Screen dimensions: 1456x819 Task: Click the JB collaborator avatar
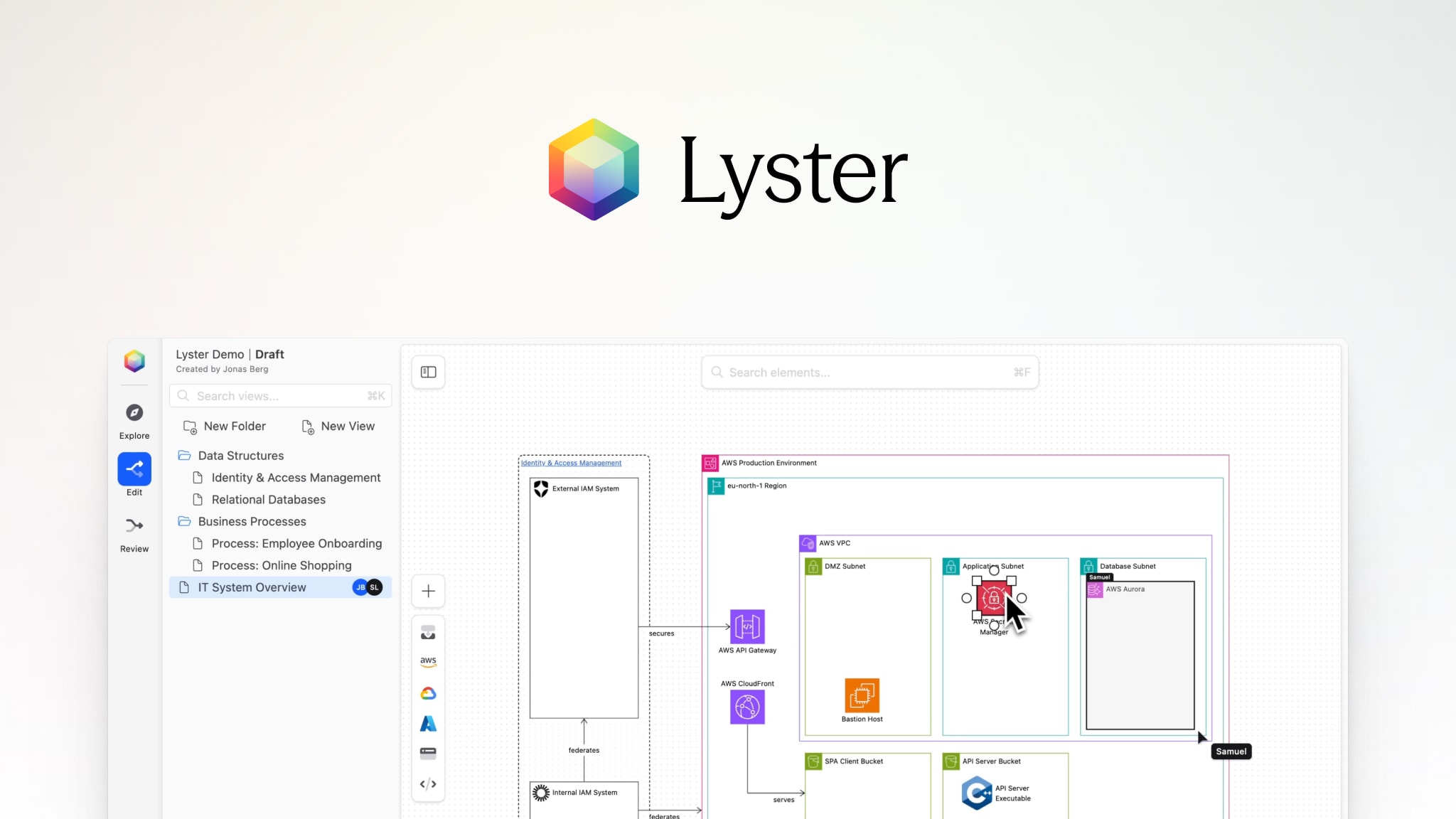tap(360, 587)
